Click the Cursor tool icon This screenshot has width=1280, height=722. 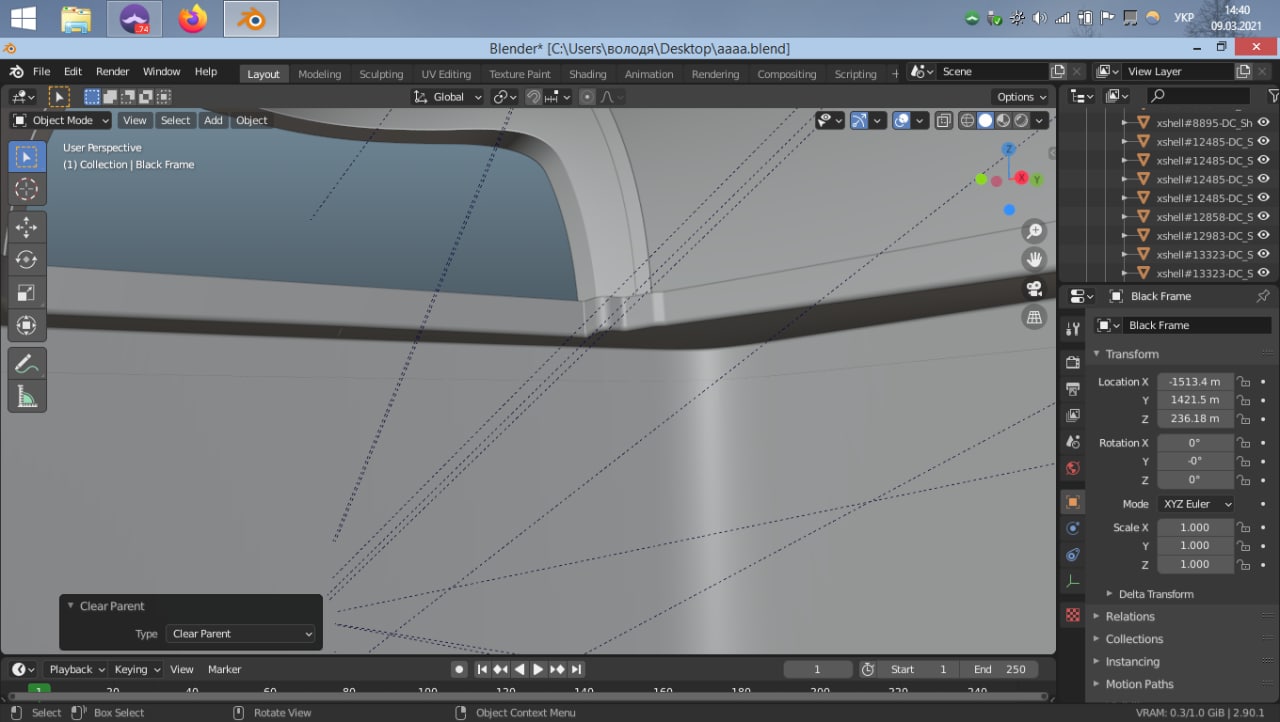26,189
